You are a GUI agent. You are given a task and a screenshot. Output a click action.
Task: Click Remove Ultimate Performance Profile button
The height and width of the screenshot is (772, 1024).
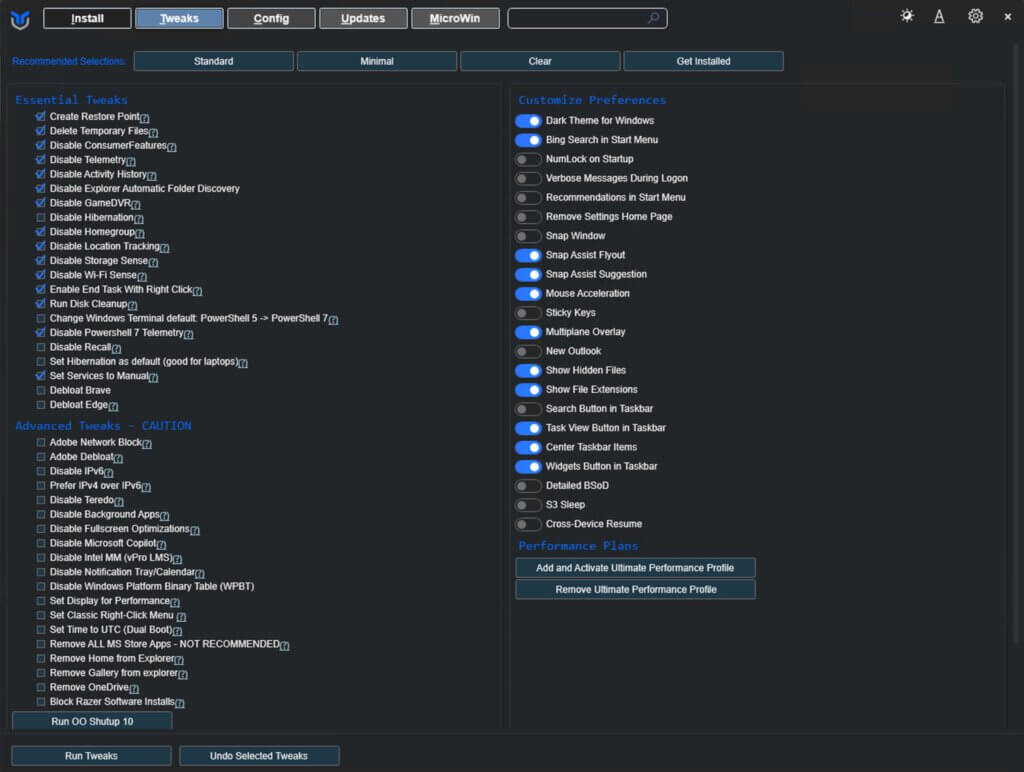click(x=635, y=590)
